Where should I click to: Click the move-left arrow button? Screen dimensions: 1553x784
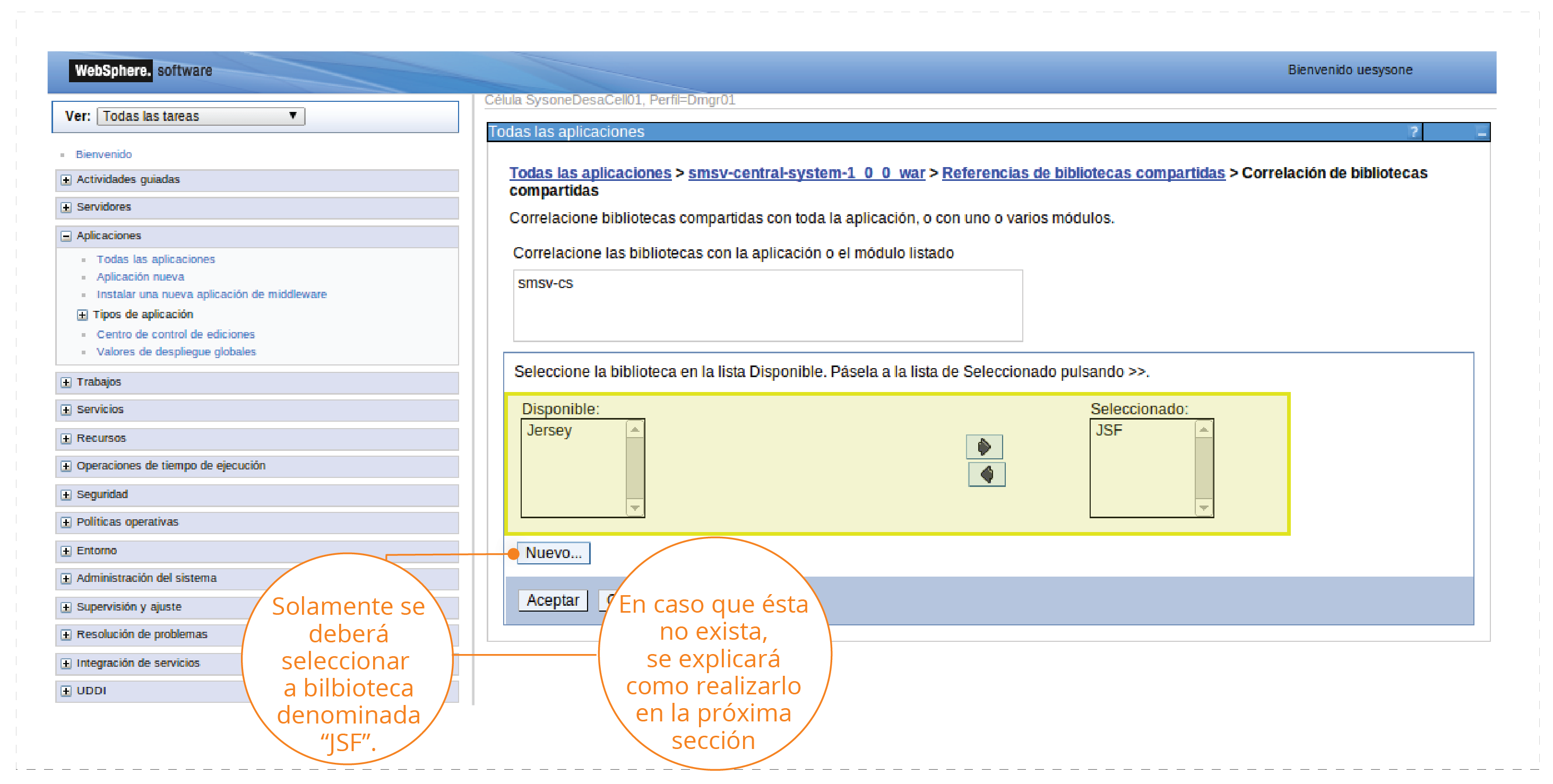tap(986, 475)
